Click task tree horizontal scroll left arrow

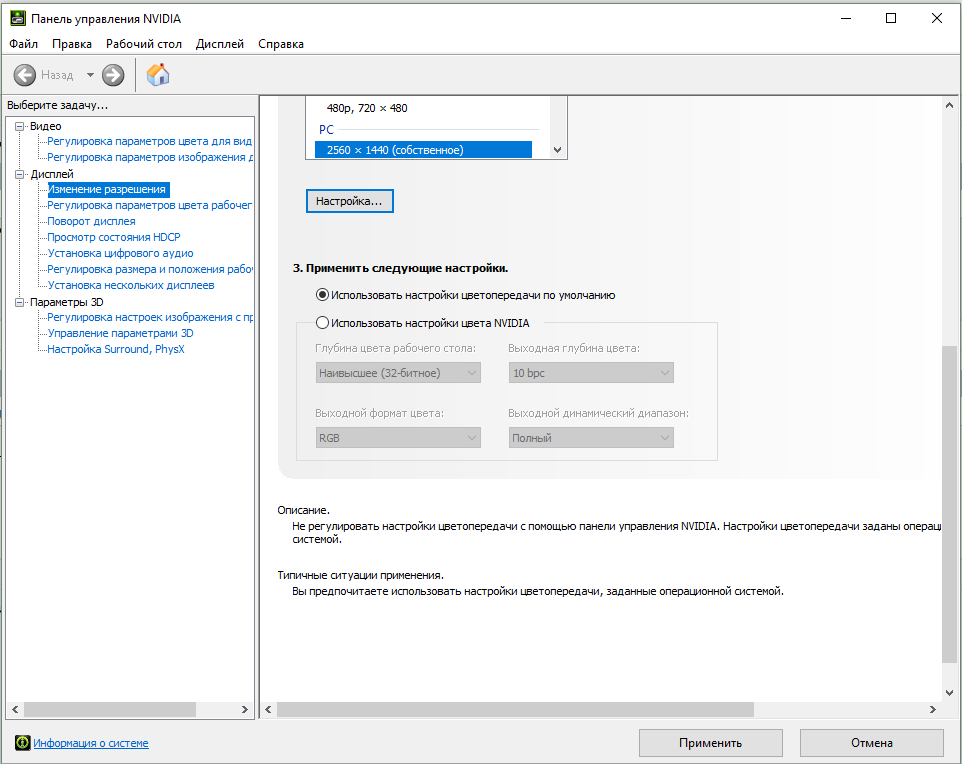coord(15,709)
